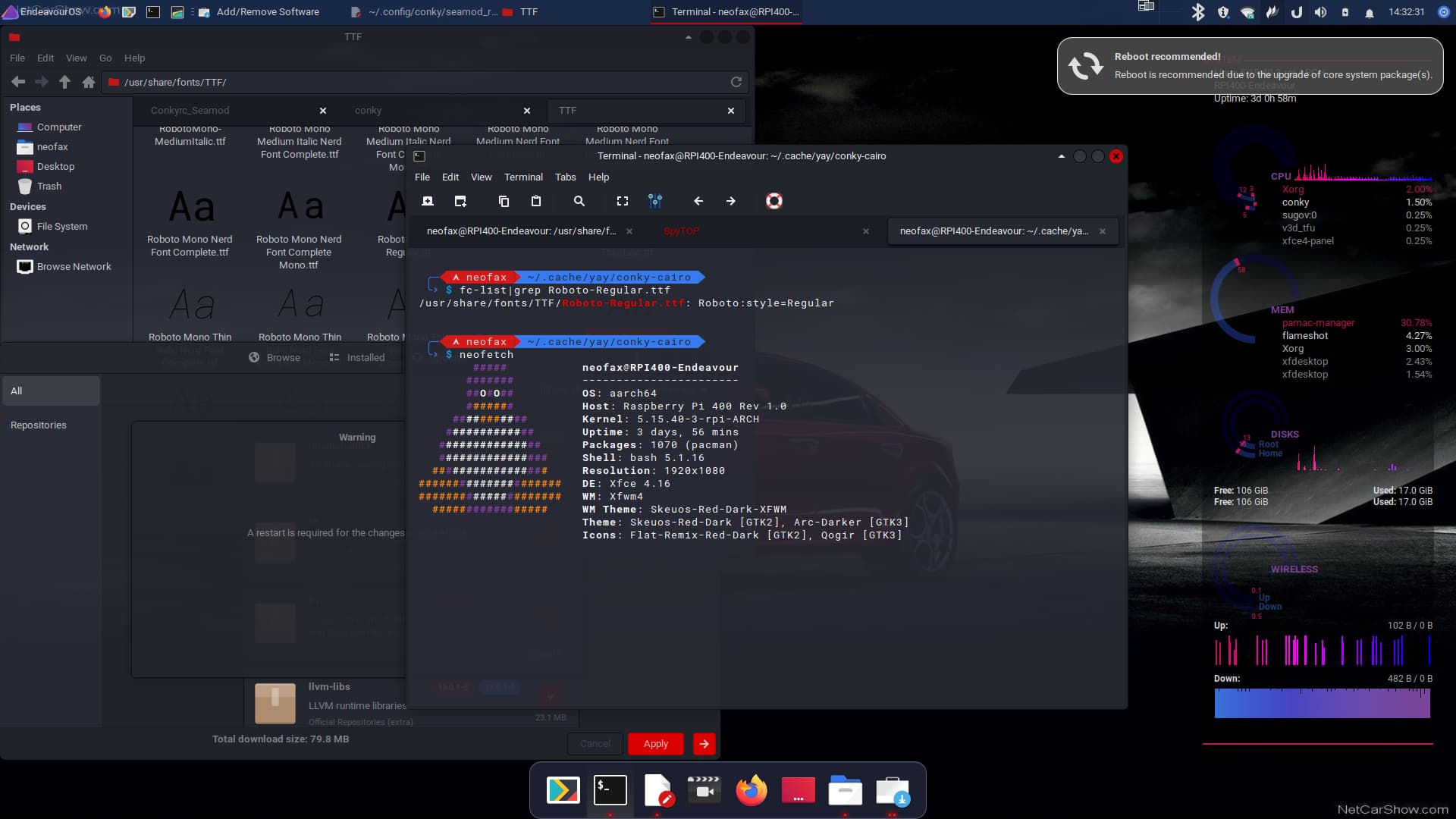Go forward in the TTF file manager
The image size is (1456, 819).
pos(42,82)
